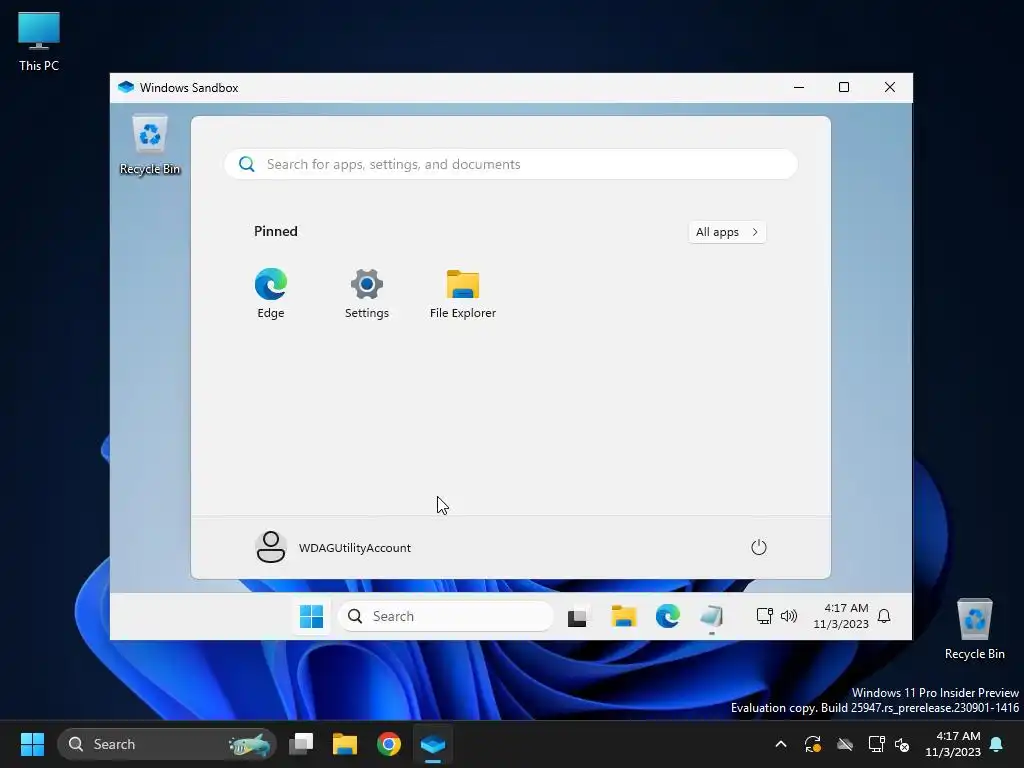Open sandbox notification bell
The width and height of the screenshot is (1024, 768).
[884, 616]
